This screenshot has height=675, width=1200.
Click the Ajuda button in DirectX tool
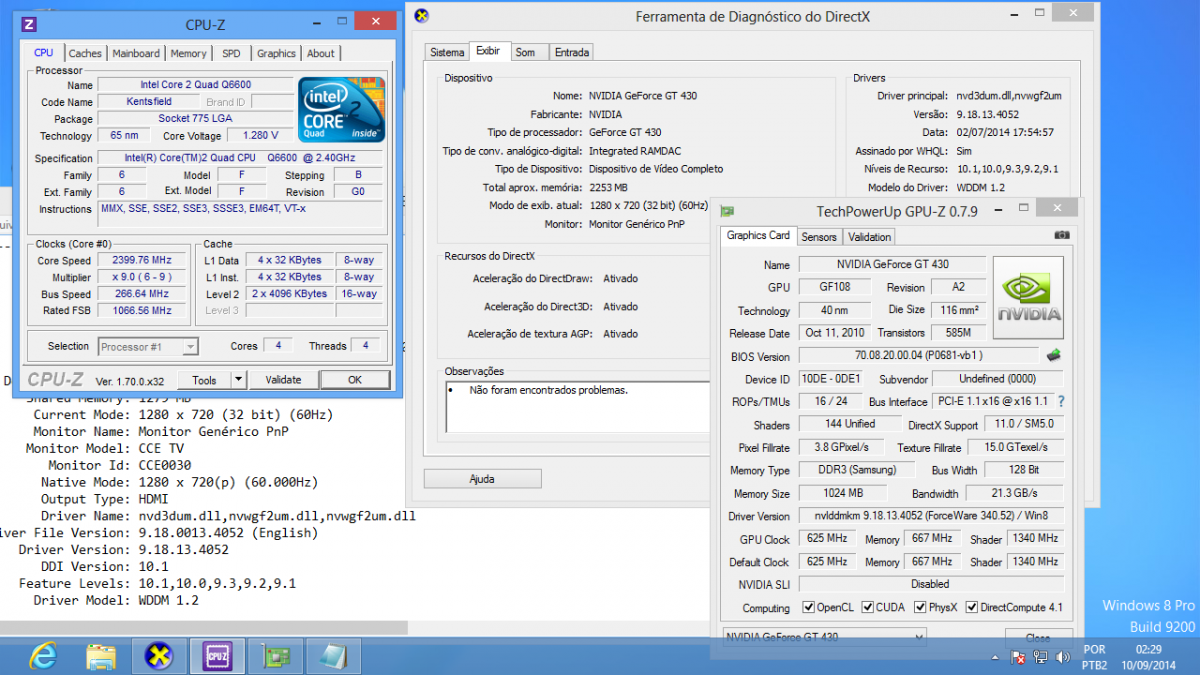482,479
